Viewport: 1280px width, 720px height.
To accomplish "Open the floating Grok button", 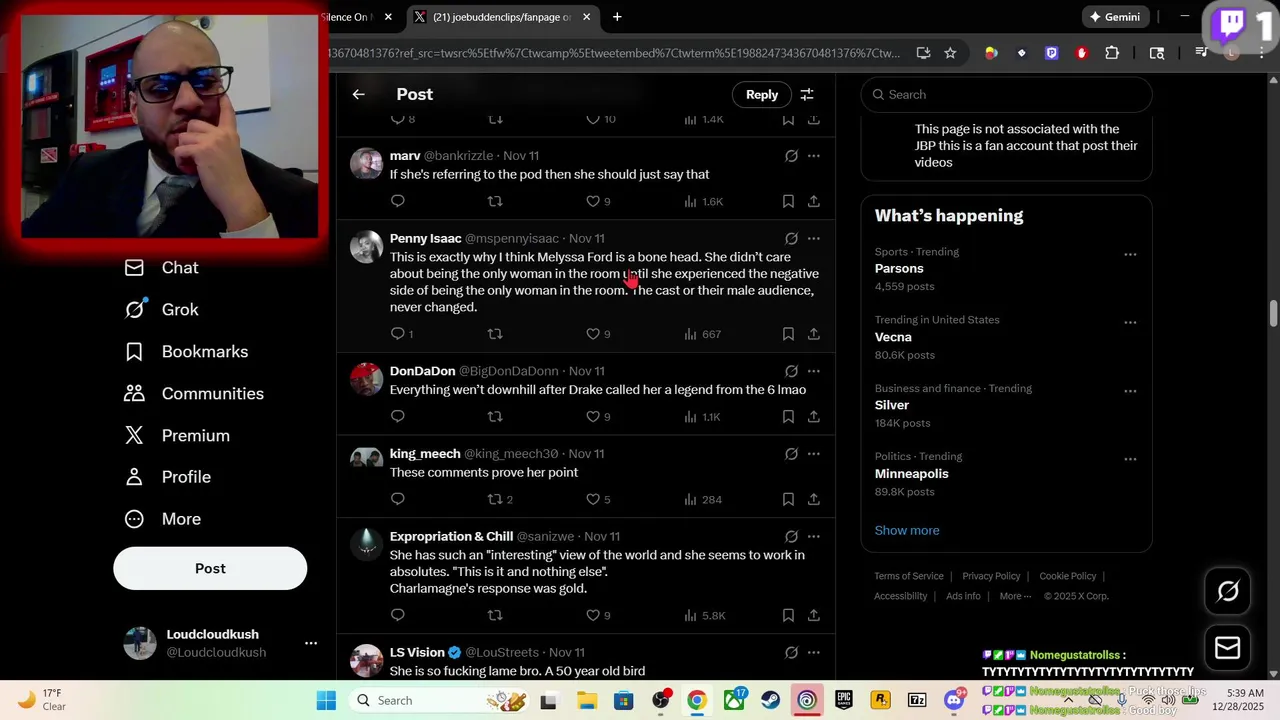I will (1228, 591).
